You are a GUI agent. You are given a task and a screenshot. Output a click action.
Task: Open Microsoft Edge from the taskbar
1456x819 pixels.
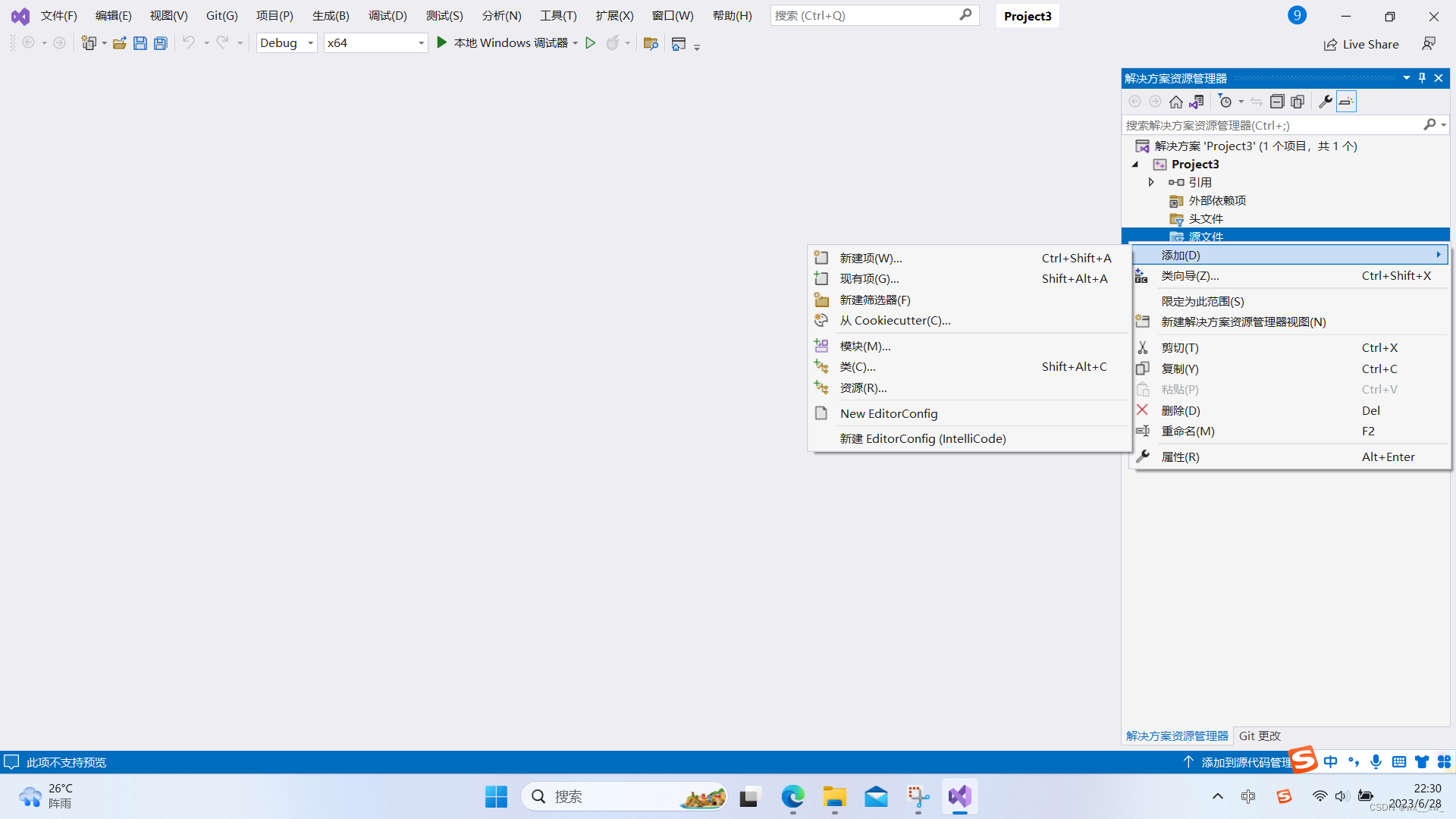(x=792, y=796)
